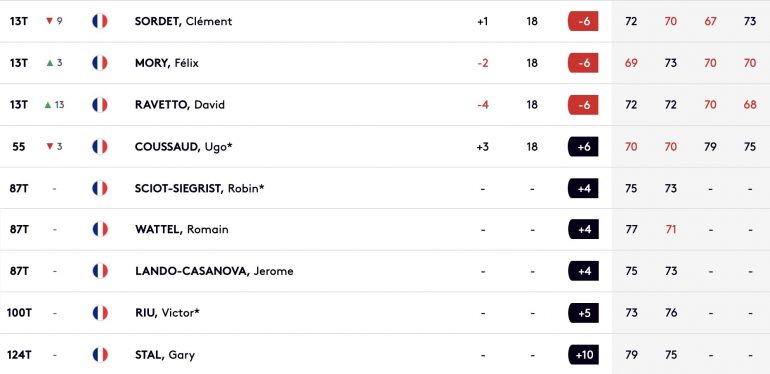Open player SORDET, Clément
Viewport: 770px width, 374px height.
point(183,21)
